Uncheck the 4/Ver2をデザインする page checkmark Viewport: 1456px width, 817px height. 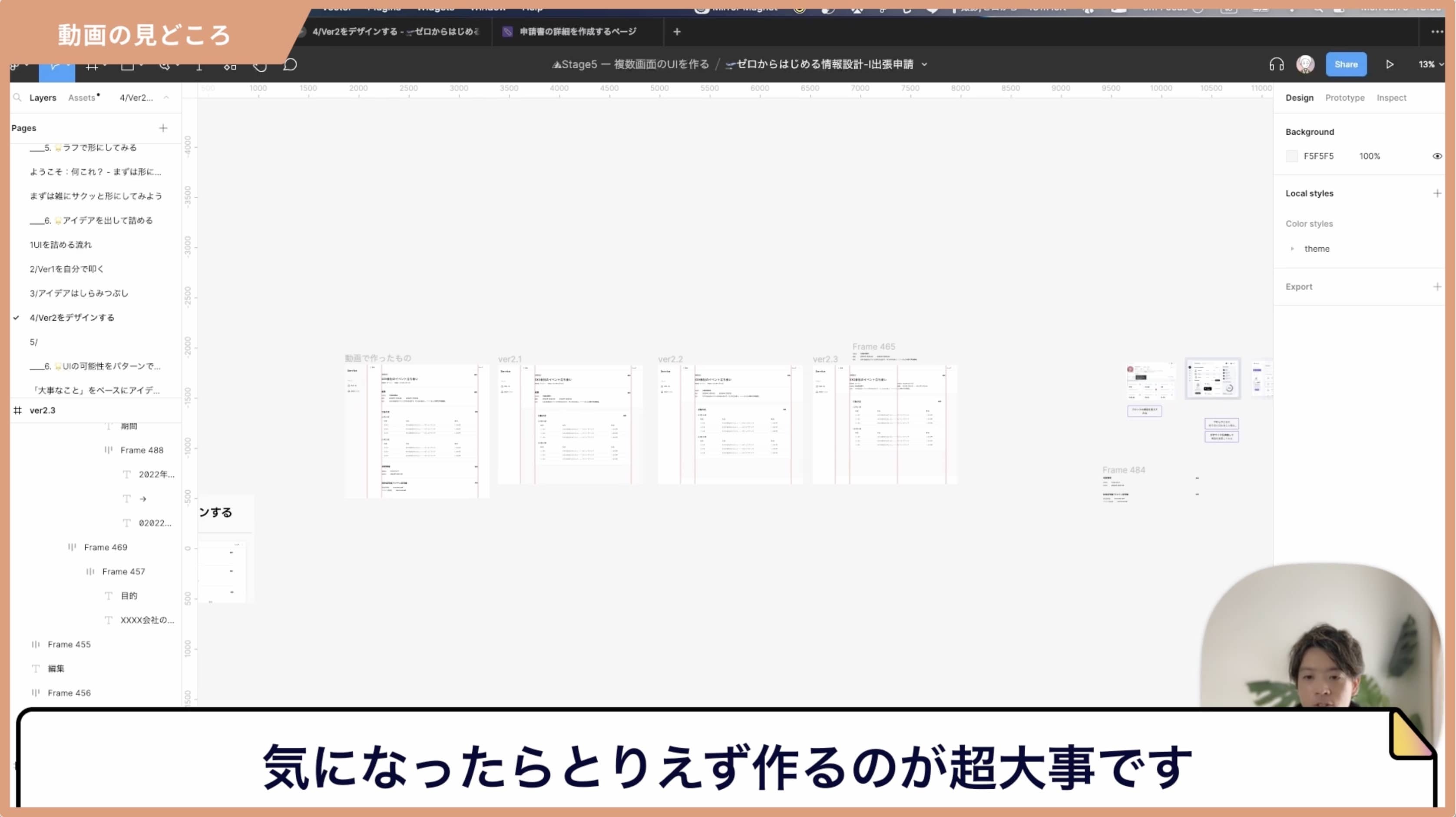point(17,317)
